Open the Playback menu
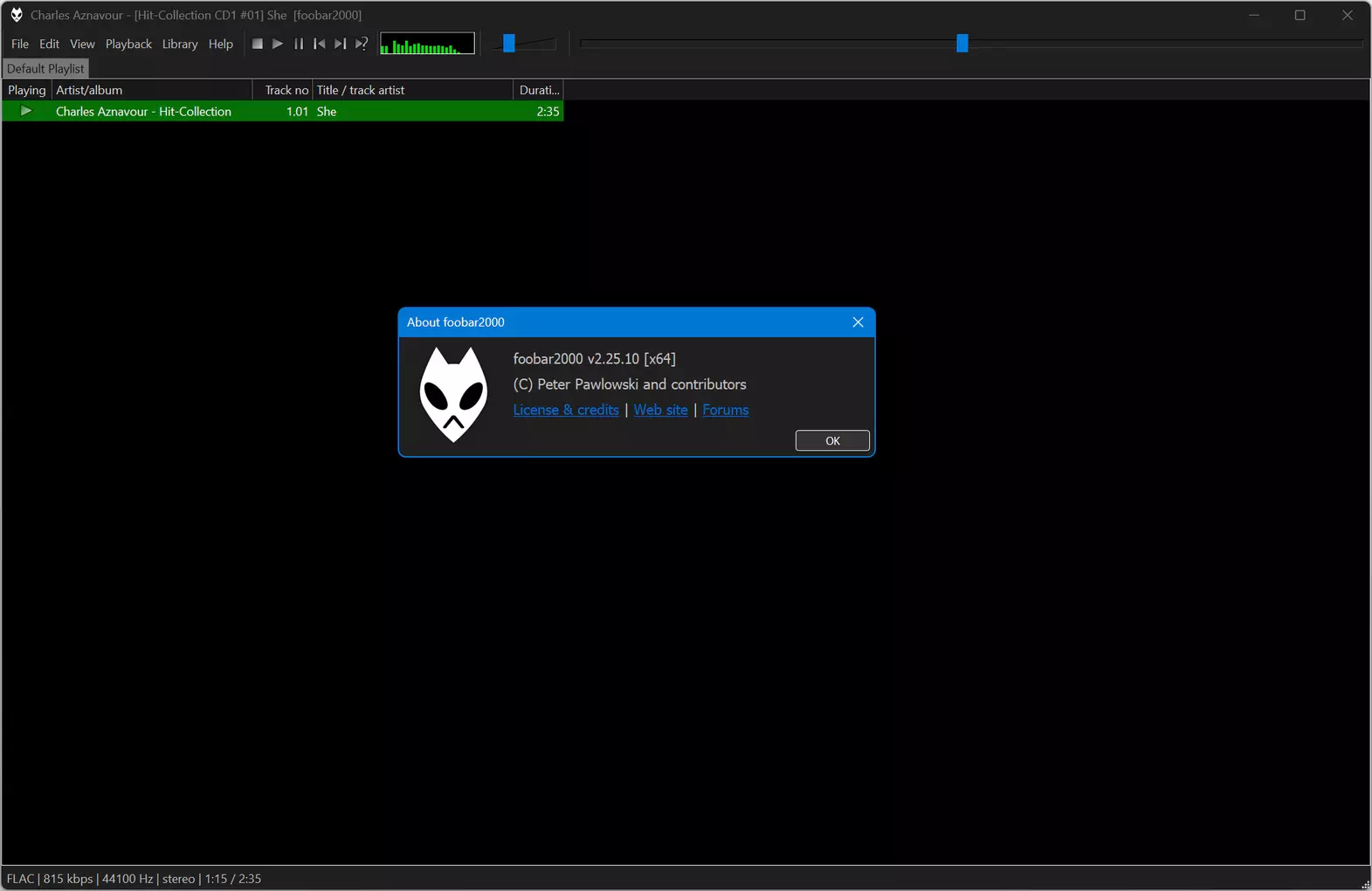 click(128, 44)
